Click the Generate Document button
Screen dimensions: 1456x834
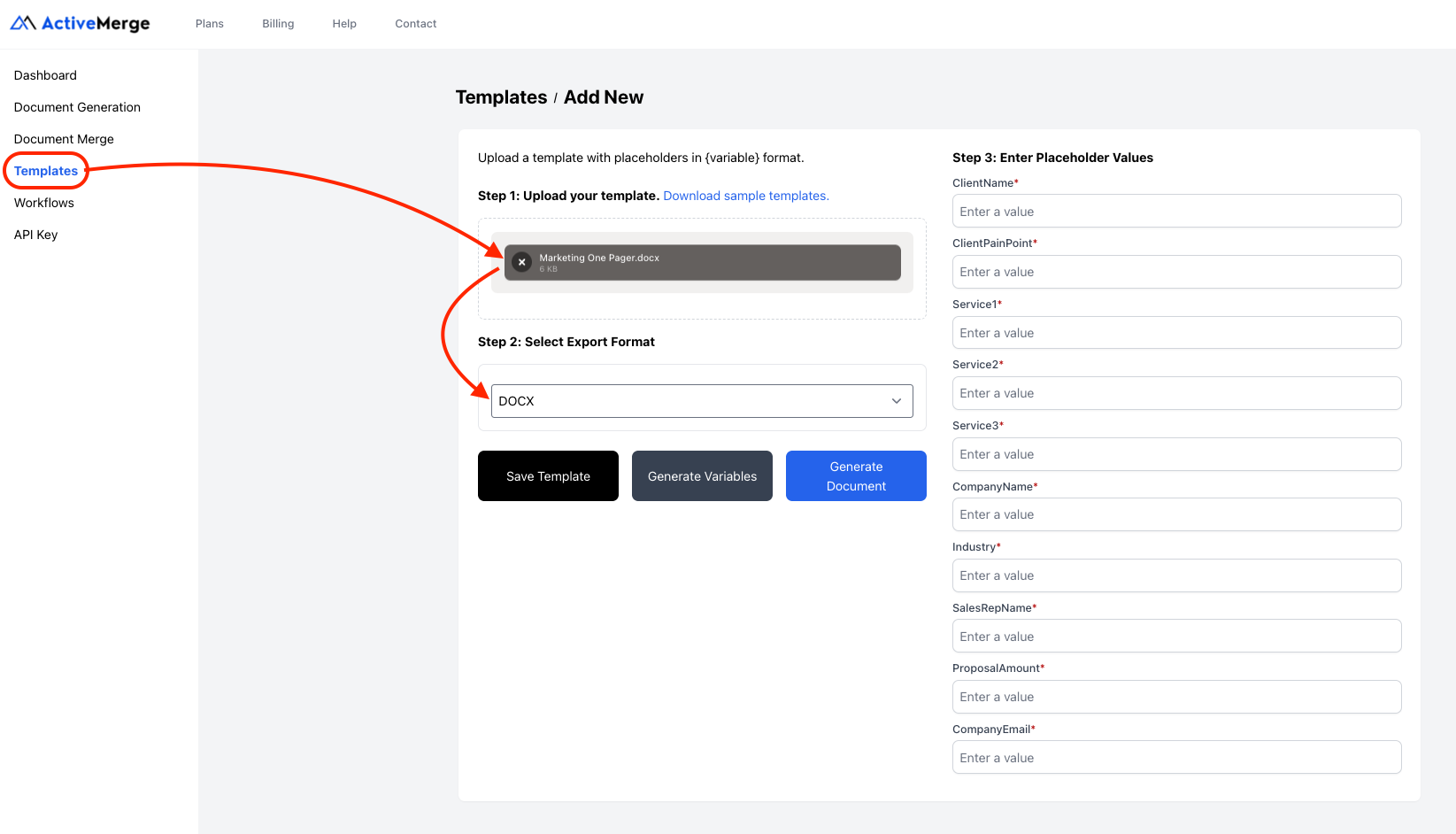tap(855, 475)
